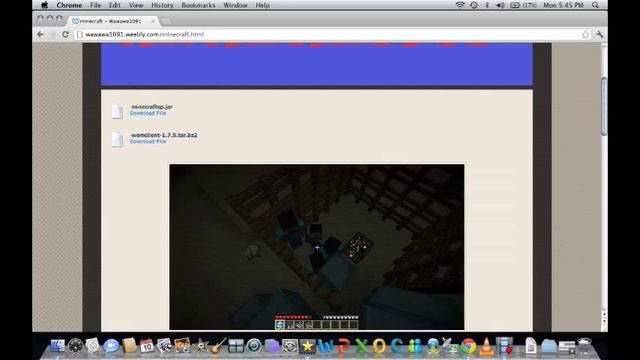Click the page vertical scrollbar thumb
640x360 pixels.
coord(604,106)
